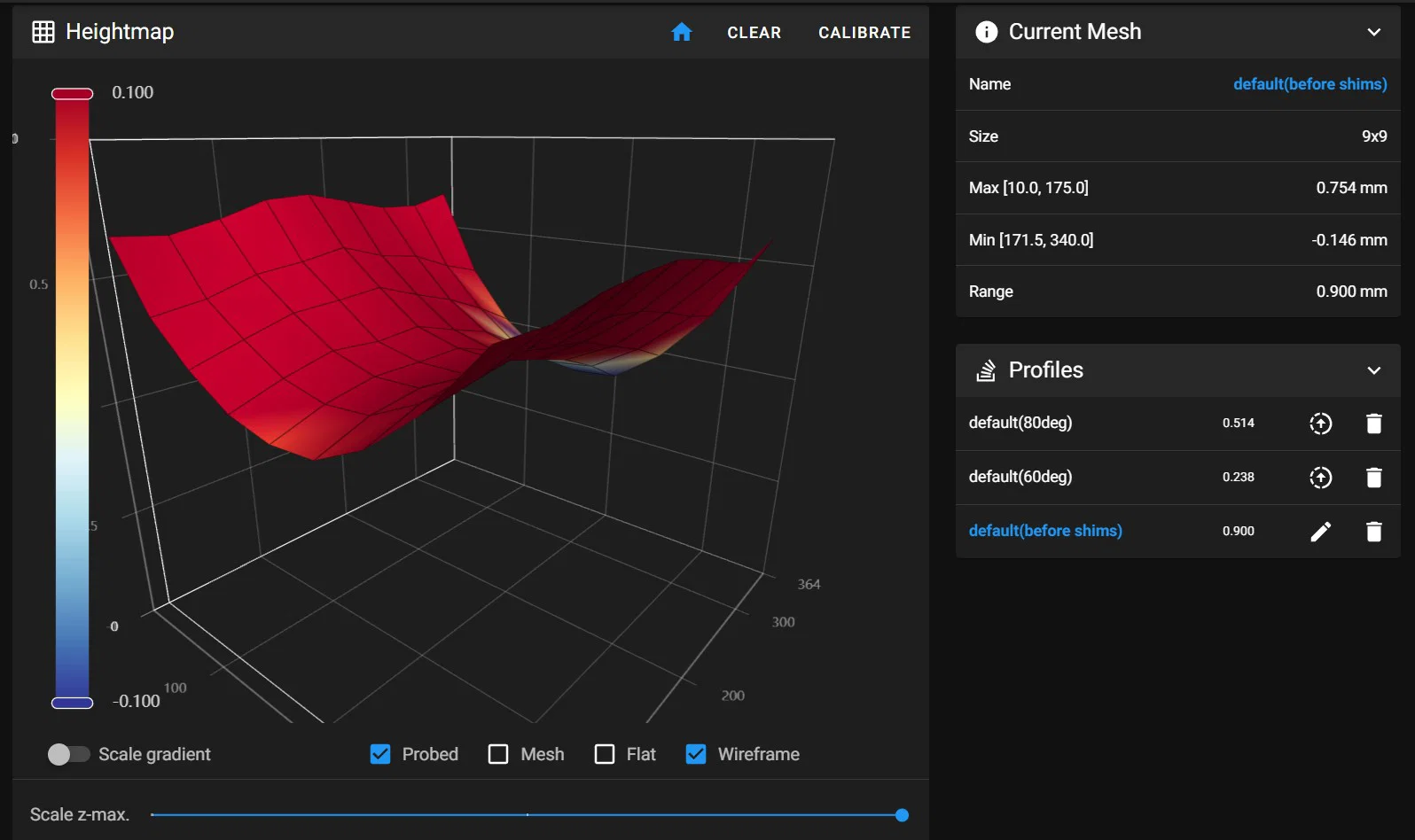The height and width of the screenshot is (840, 1415).
Task: Edit the default(before shims) profile name
Action: [x=1321, y=531]
